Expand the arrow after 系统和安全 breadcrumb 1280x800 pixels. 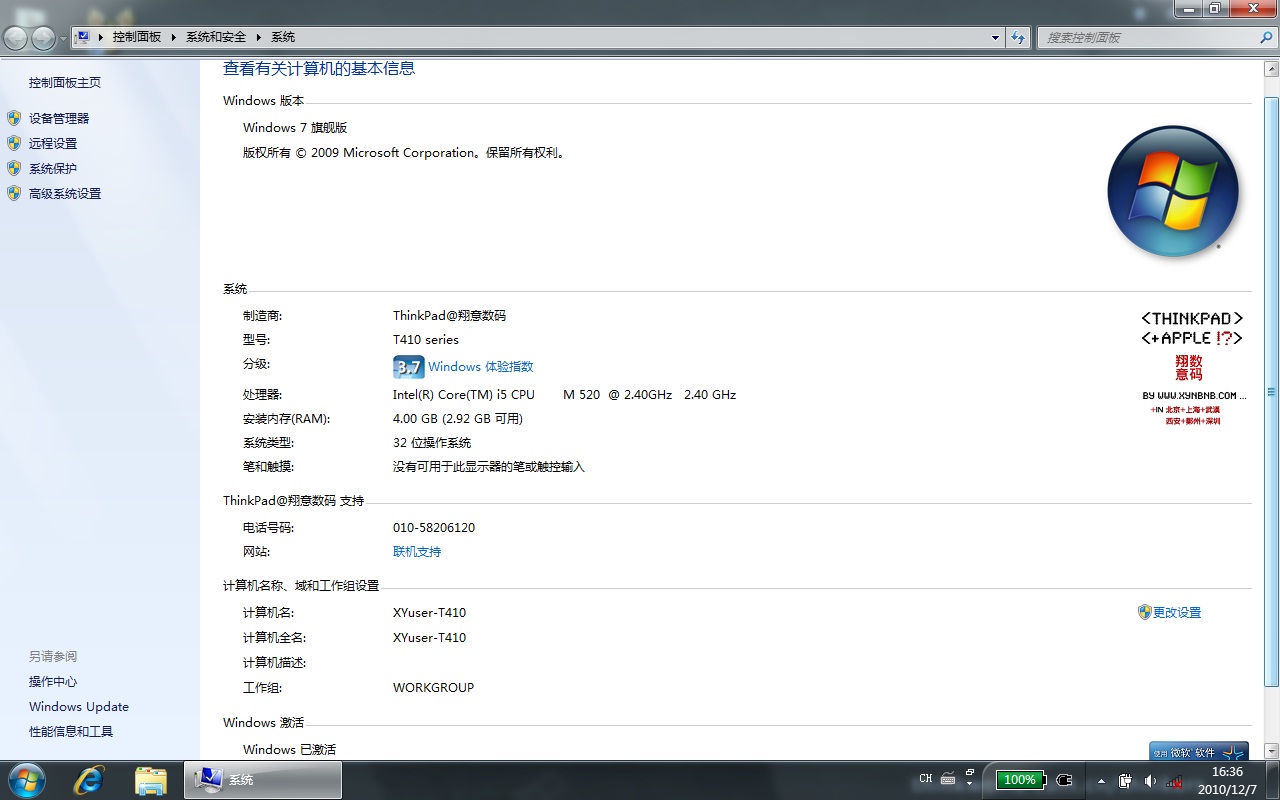coord(259,37)
